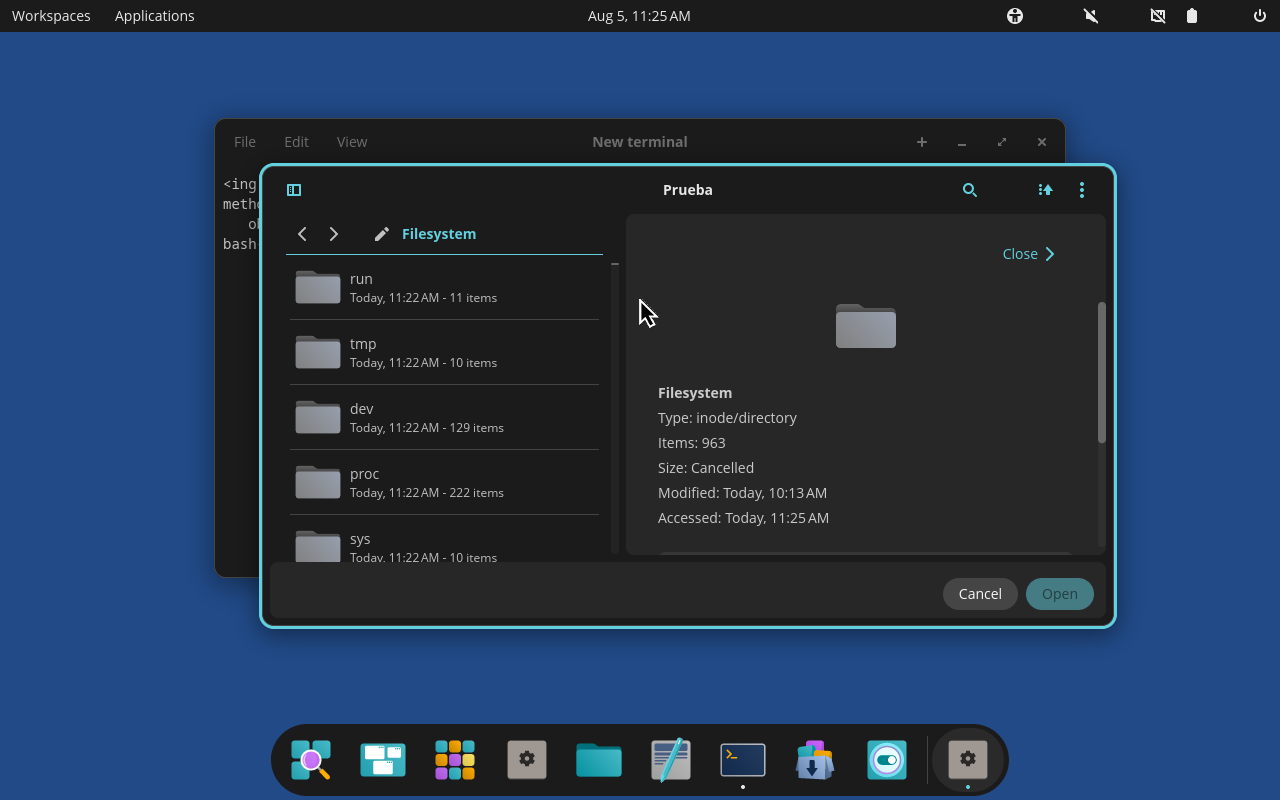Open Workspaces overview in top bar

tap(51, 16)
